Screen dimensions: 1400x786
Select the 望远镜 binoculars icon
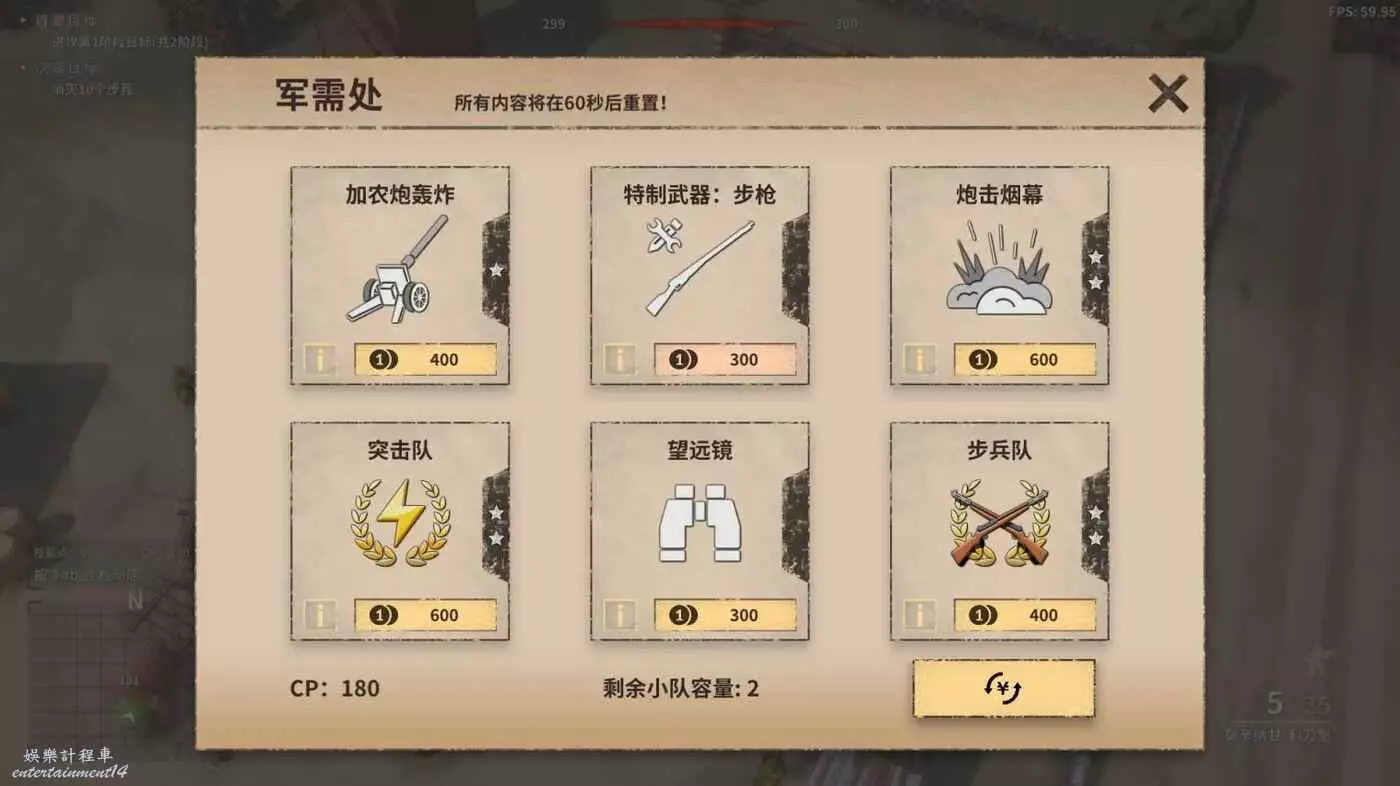(x=700, y=523)
